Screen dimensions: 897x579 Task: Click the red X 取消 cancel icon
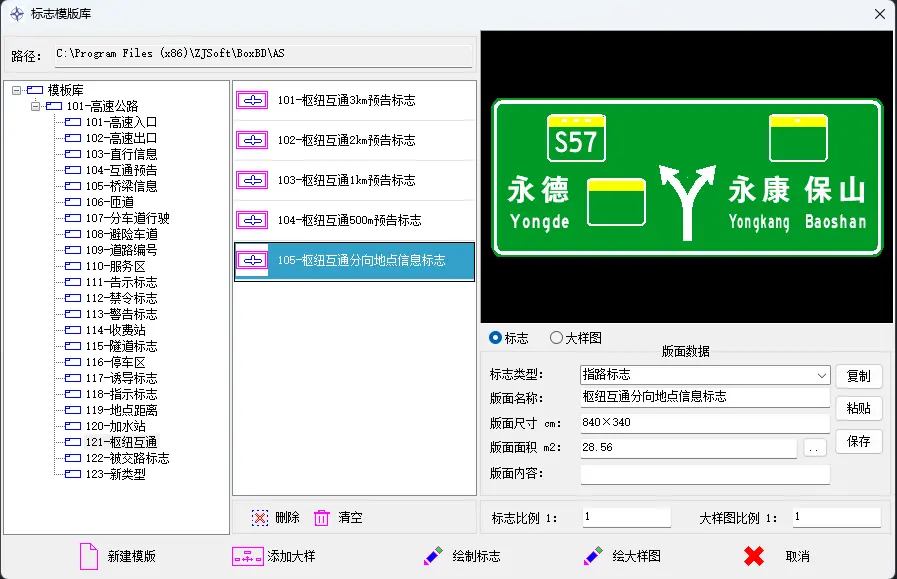(x=755, y=556)
